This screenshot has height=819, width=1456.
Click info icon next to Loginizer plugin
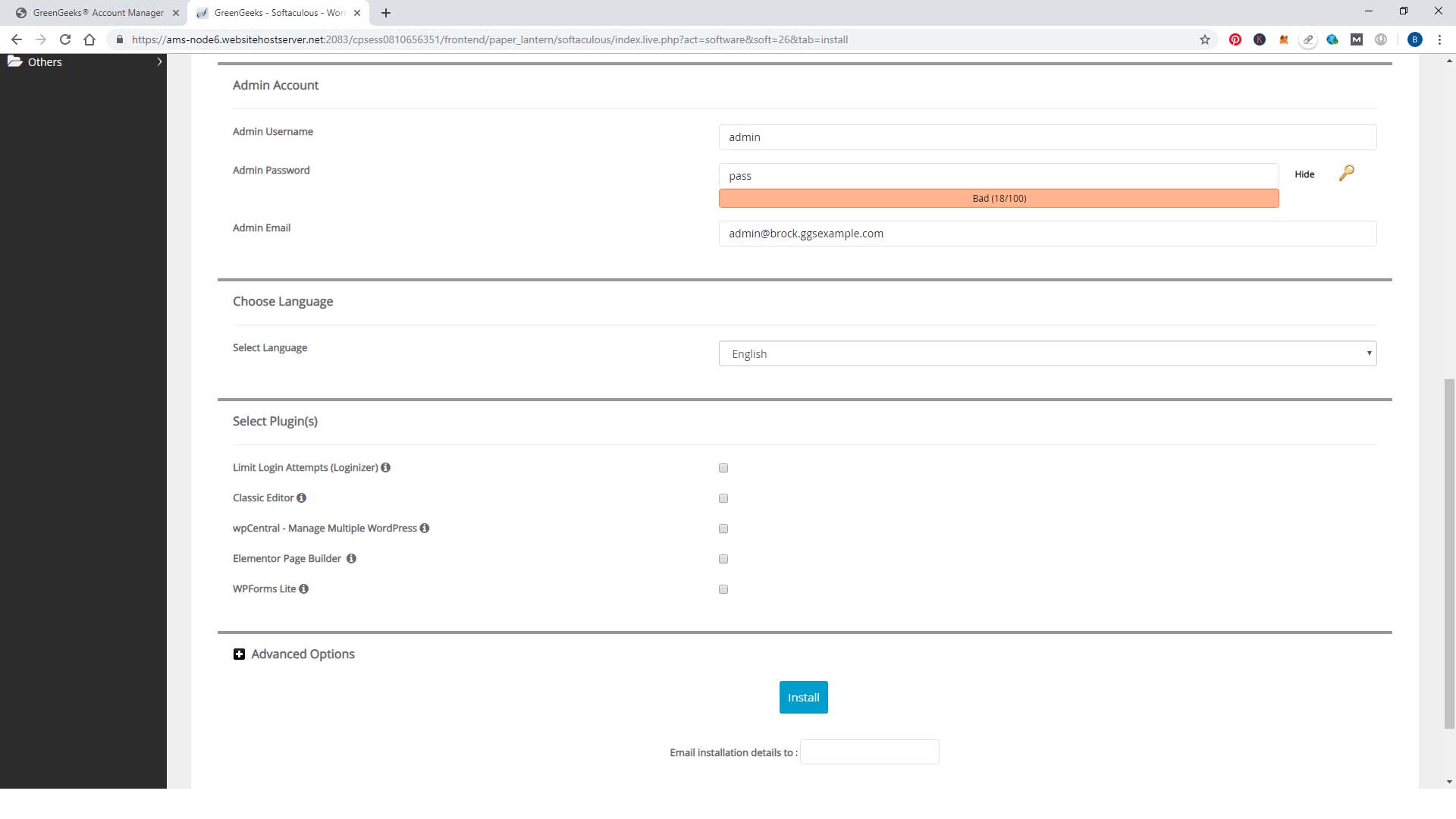coord(385,468)
